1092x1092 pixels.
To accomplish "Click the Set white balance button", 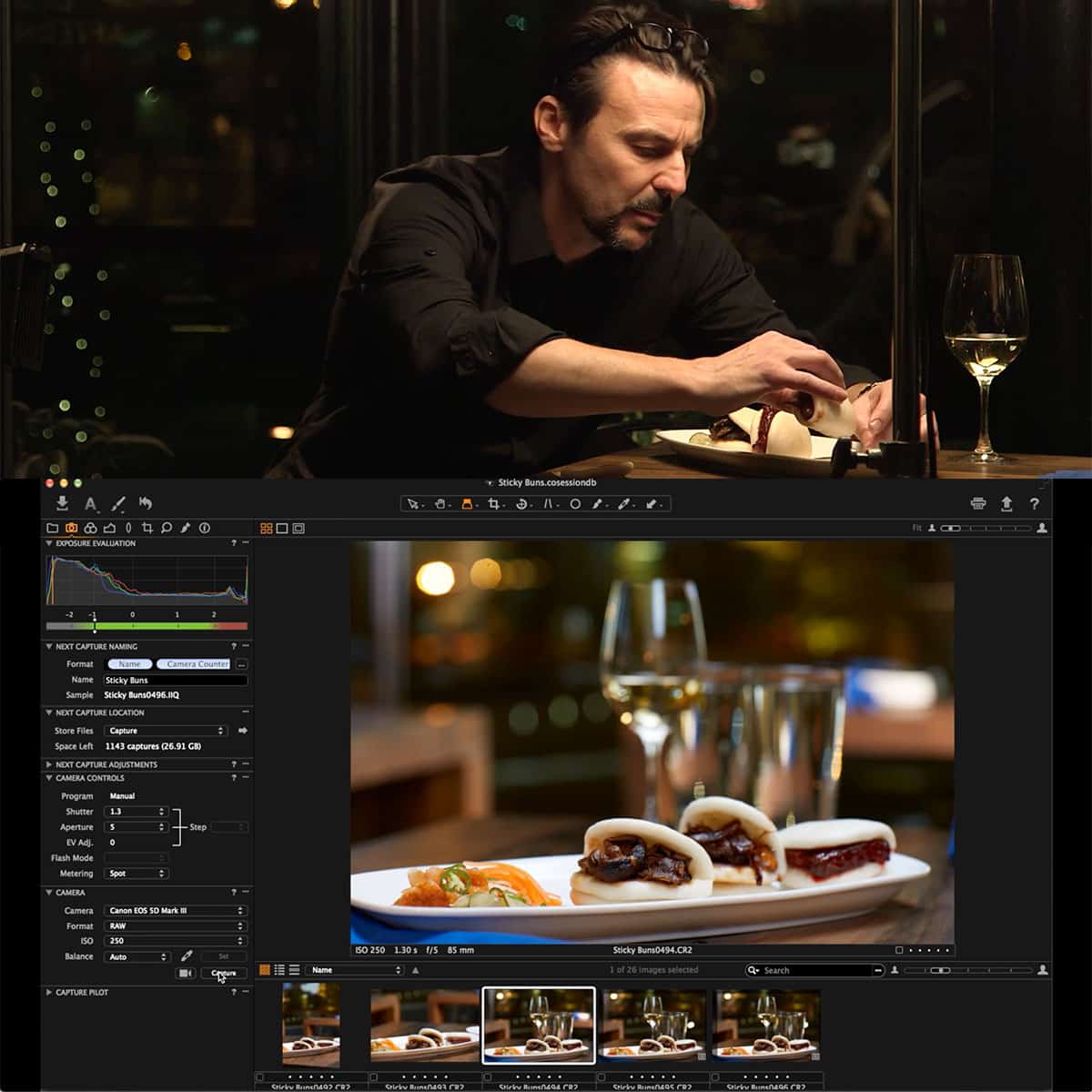I will pos(223,956).
